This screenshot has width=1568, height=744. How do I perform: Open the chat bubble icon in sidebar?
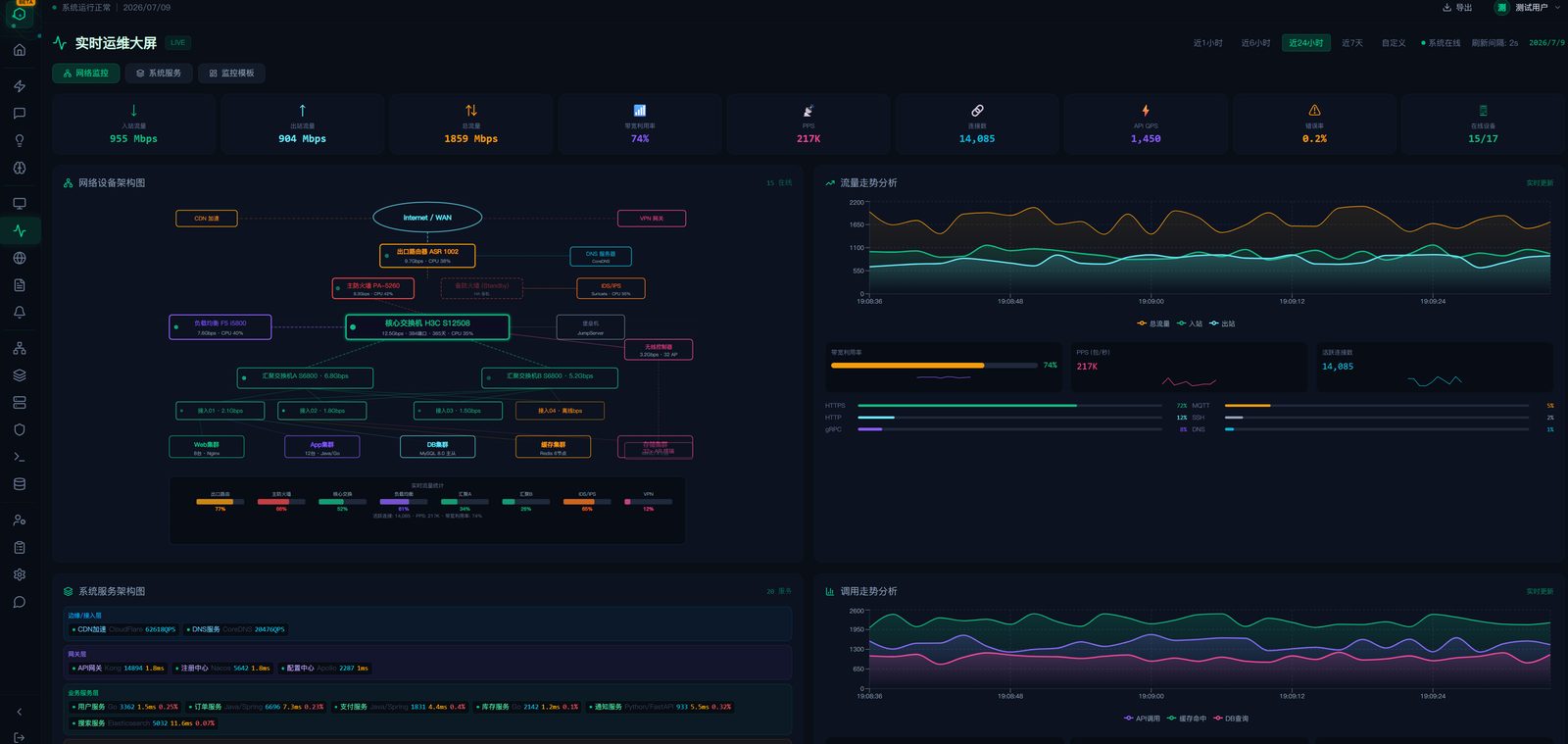click(20, 114)
